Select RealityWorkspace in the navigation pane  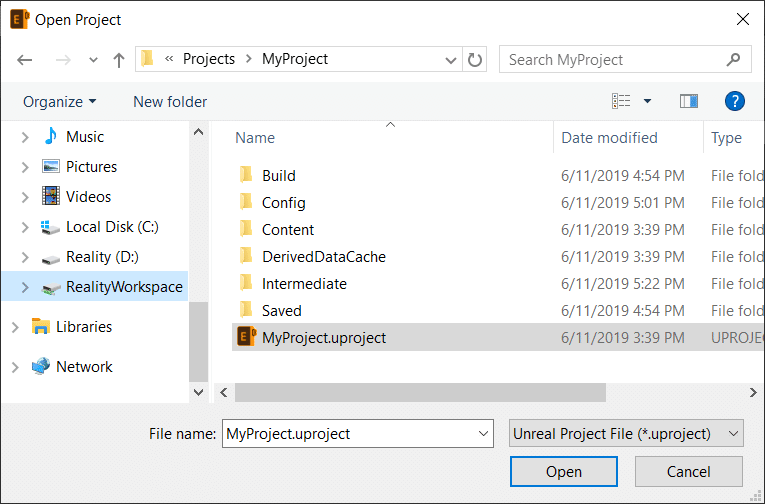coord(124,287)
